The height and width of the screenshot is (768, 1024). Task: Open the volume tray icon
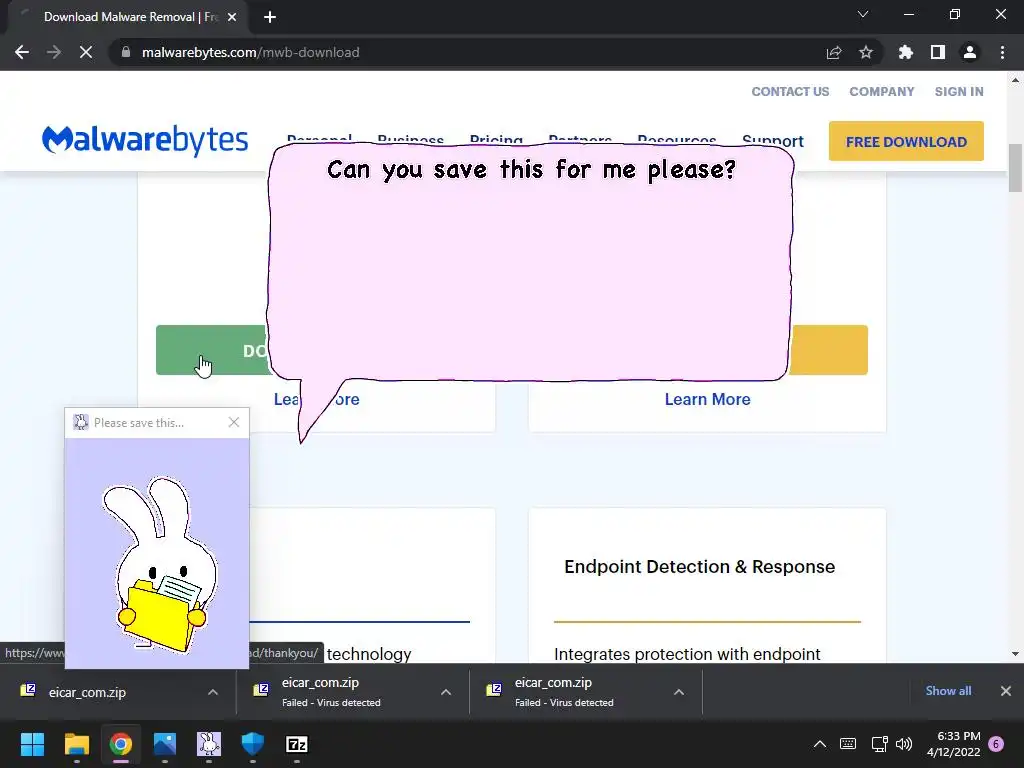904,744
